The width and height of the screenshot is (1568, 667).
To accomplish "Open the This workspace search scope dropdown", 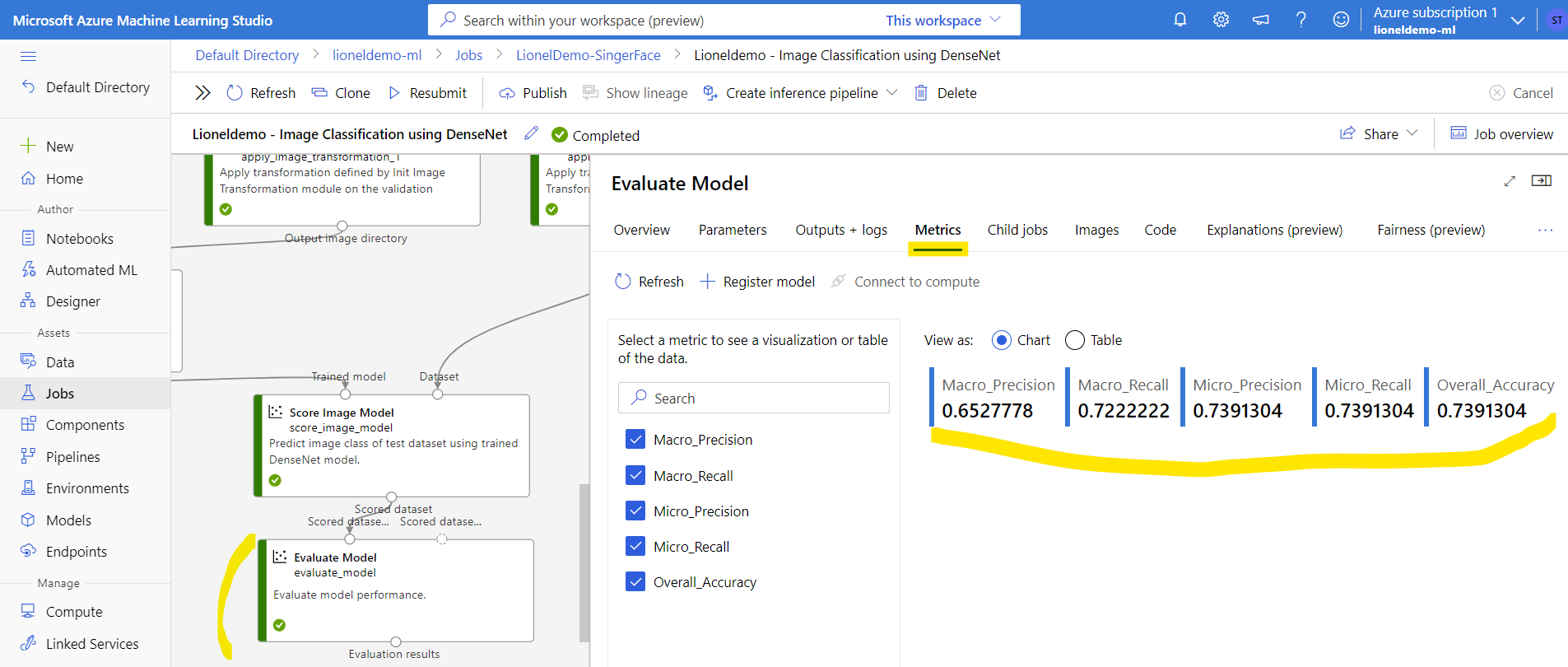I will pos(943,20).
